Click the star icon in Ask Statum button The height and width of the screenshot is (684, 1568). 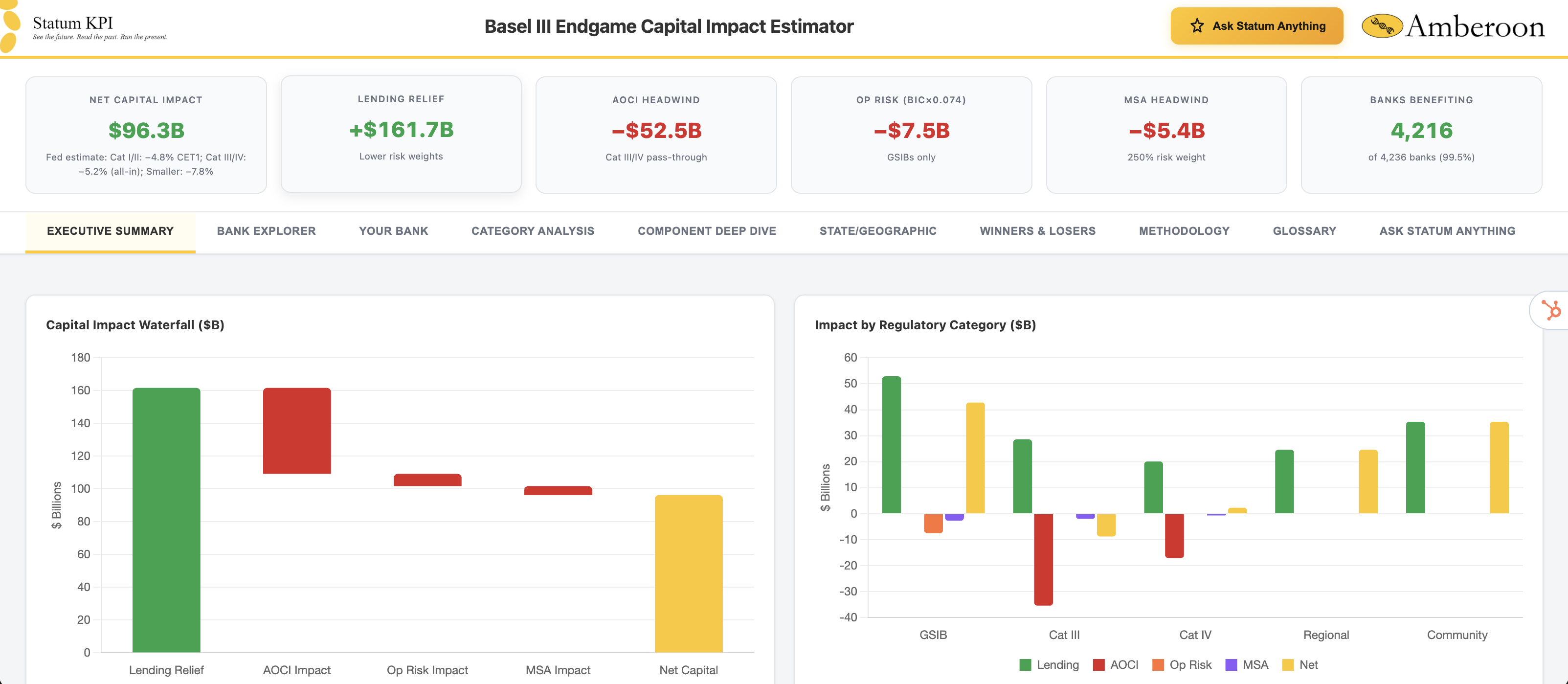1197,25
